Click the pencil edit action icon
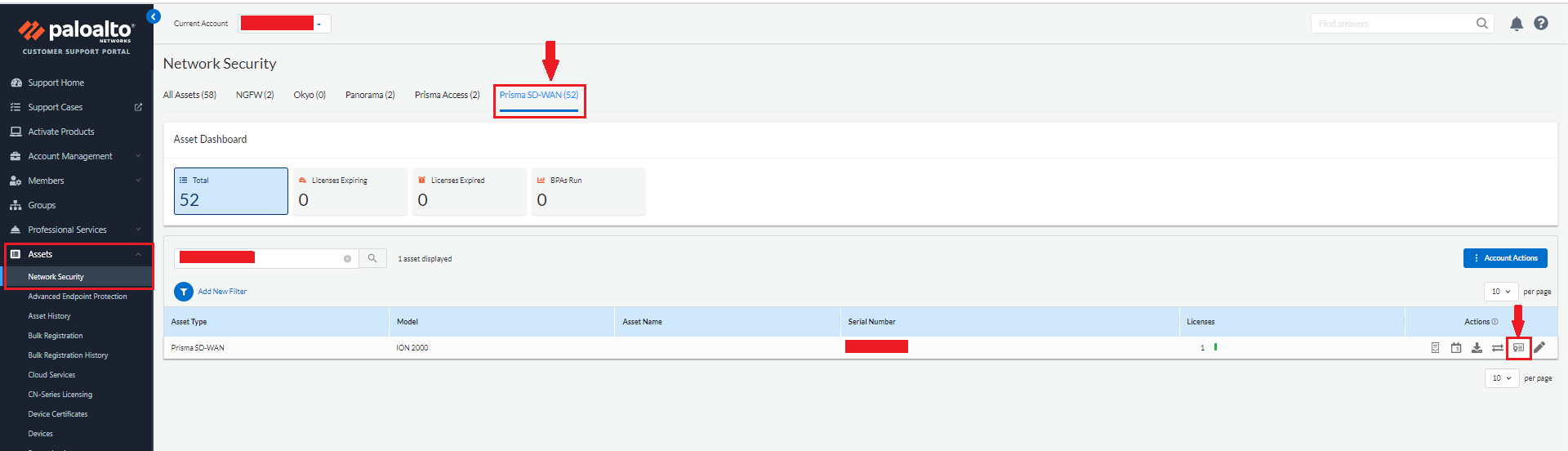The image size is (1568, 451). click(x=1539, y=347)
